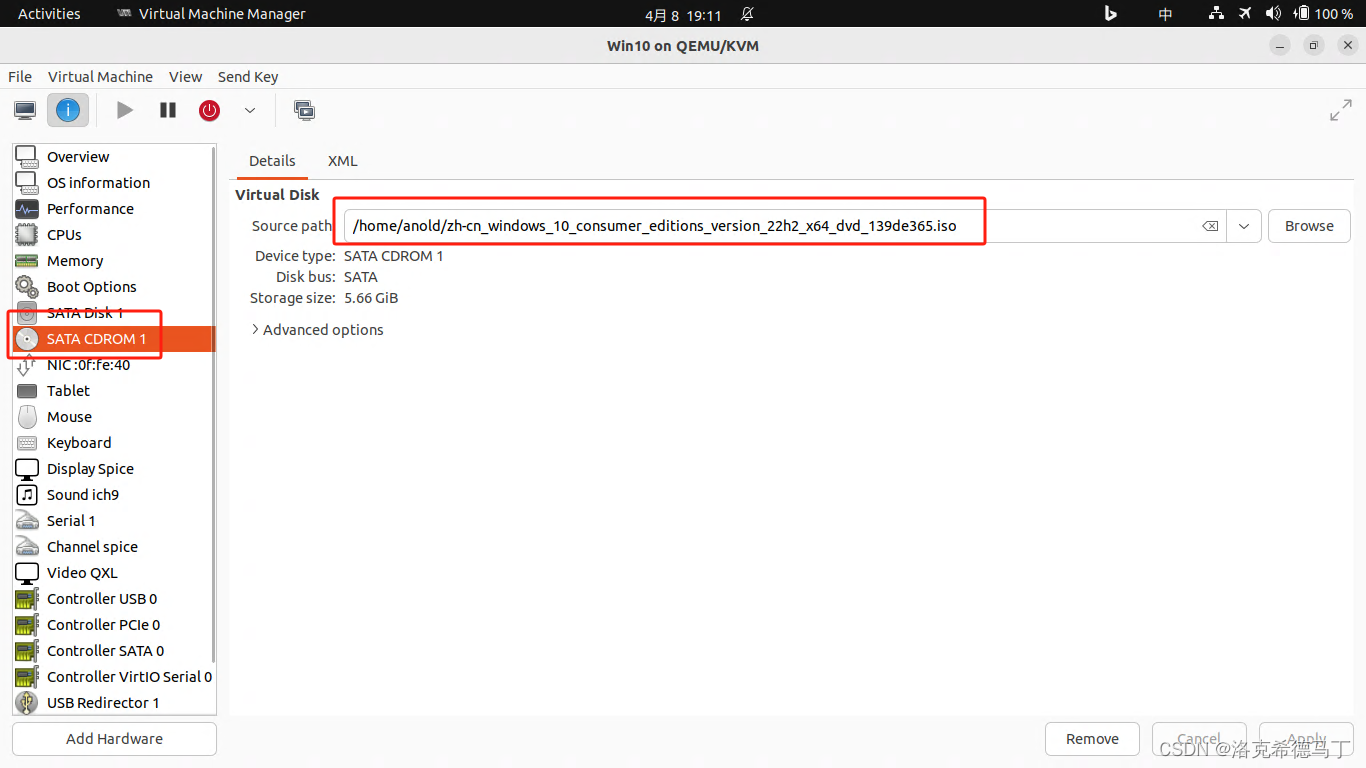Select Tablet device entry
This screenshot has width=1366, height=768.
tap(113, 391)
